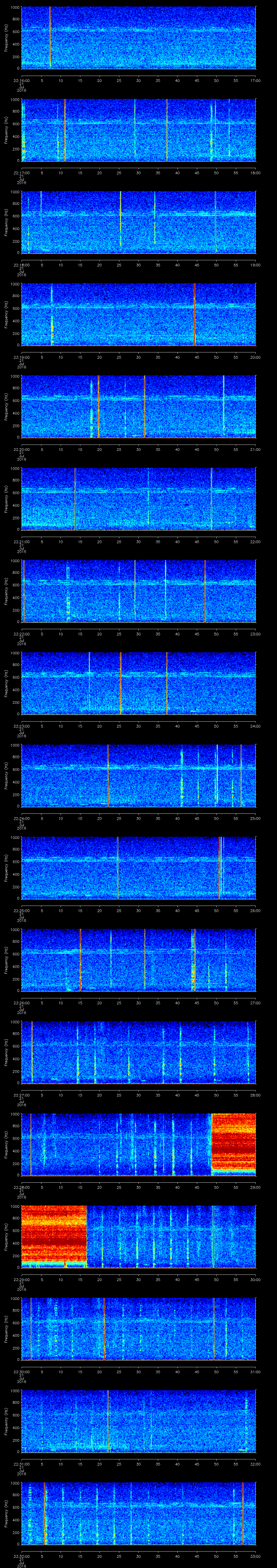Click the spectrogram panel starting at 22:21:00

pos(139,499)
